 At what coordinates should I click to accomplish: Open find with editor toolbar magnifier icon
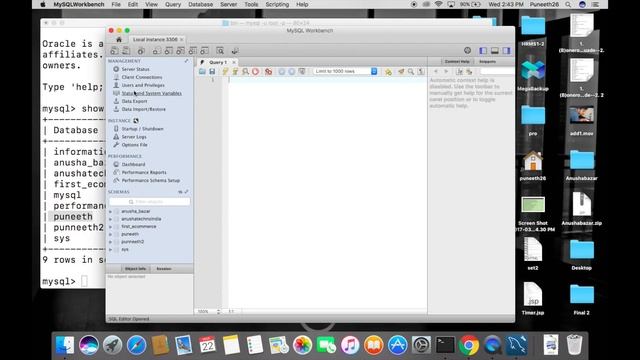pyautogui.click(x=411, y=71)
